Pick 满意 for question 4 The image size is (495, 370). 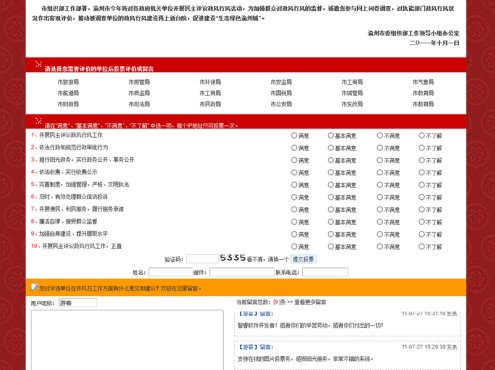(x=294, y=172)
